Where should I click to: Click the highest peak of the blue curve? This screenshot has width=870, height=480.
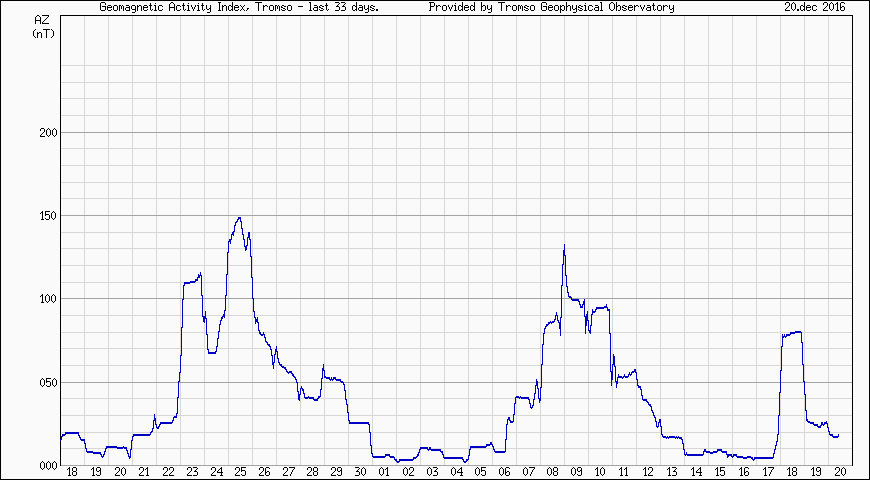point(238,218)
